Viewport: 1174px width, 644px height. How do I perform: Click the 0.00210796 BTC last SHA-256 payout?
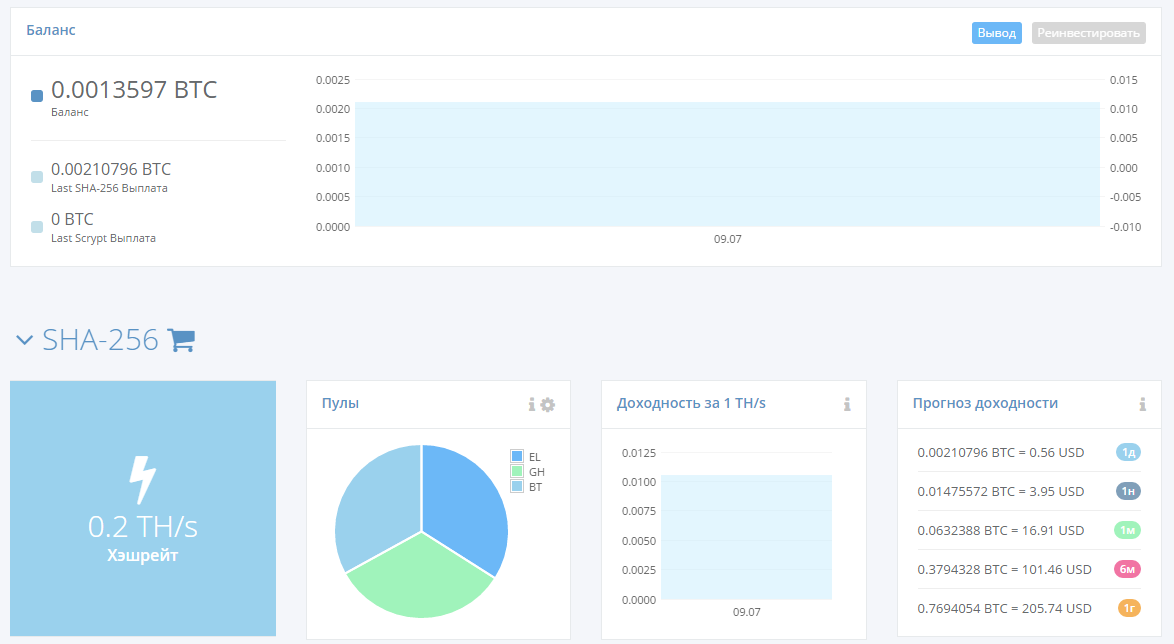(111, 169)
